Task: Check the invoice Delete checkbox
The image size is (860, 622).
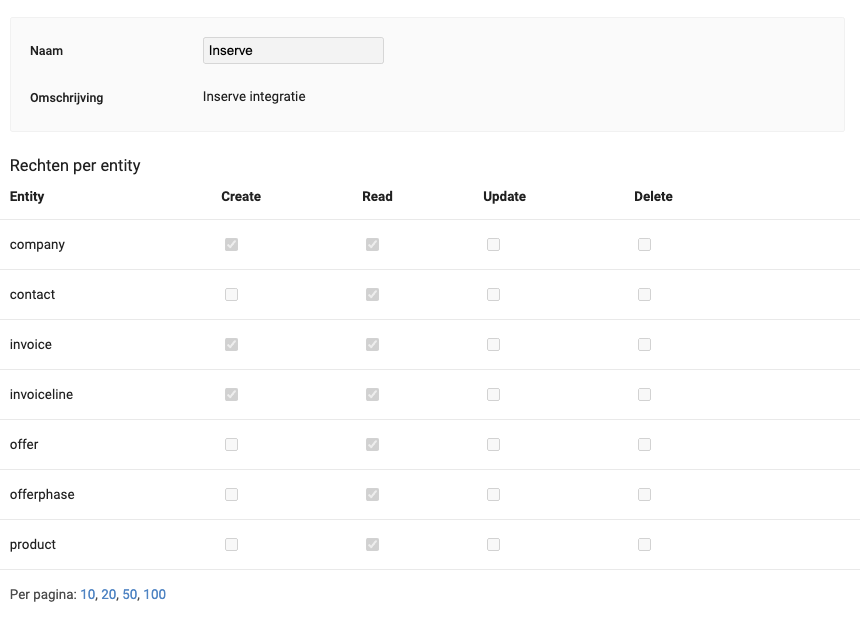Action: click(645, 344)
